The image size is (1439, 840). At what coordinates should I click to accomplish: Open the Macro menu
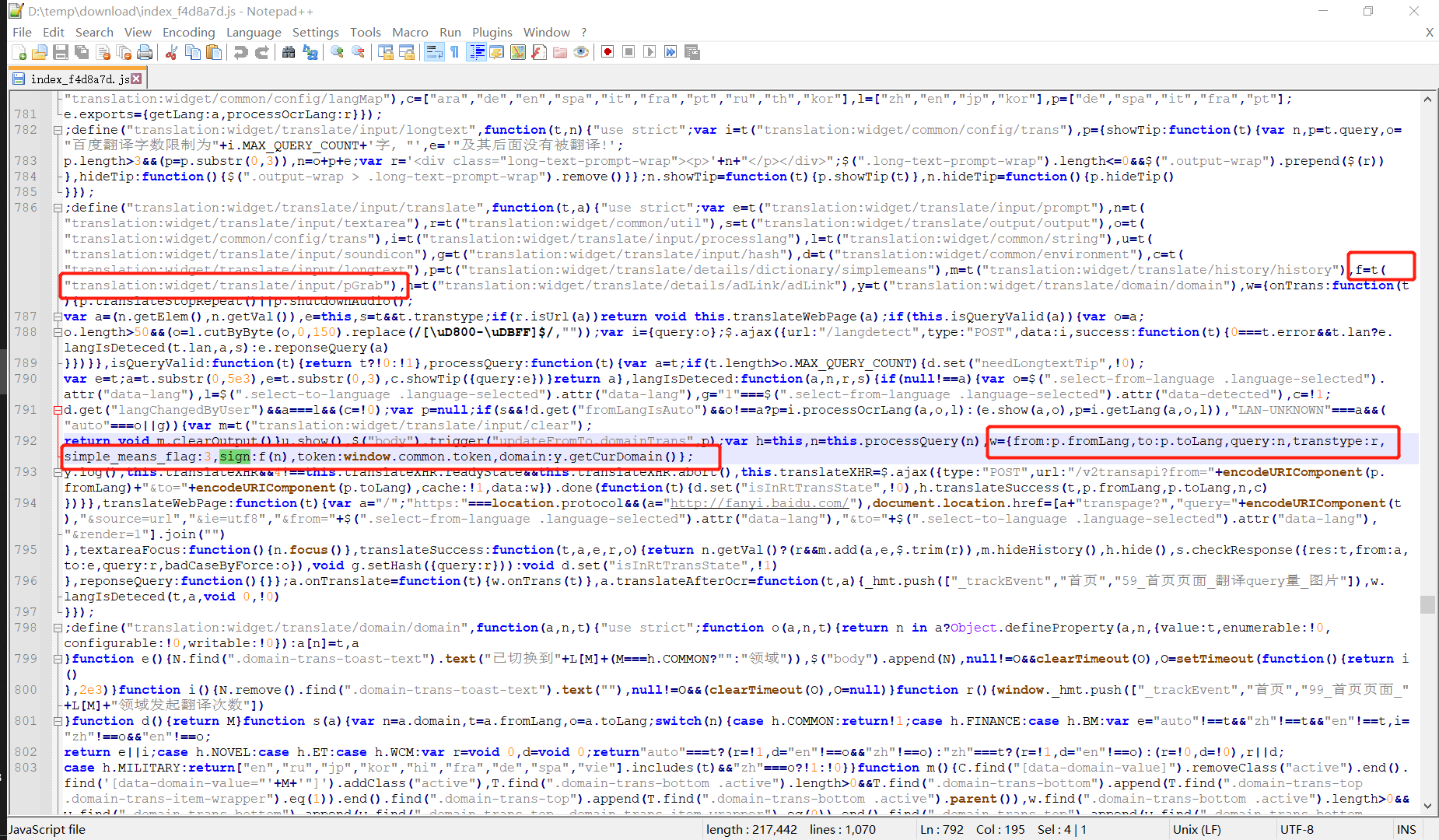coord(410,32)
